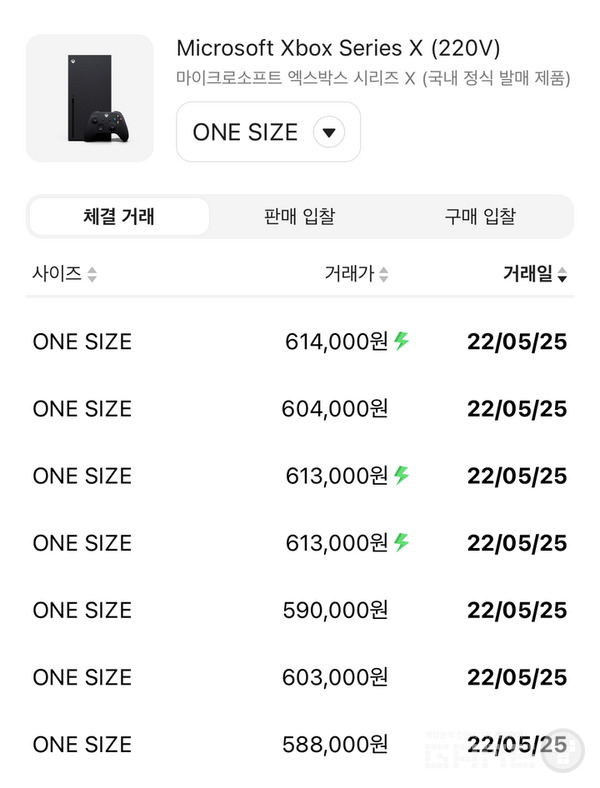Sort by 거래일 column arrows

(x=562, y=274)
